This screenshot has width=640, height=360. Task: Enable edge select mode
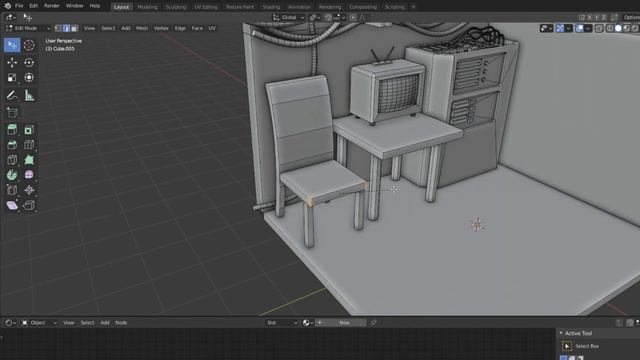pos(66,28)
